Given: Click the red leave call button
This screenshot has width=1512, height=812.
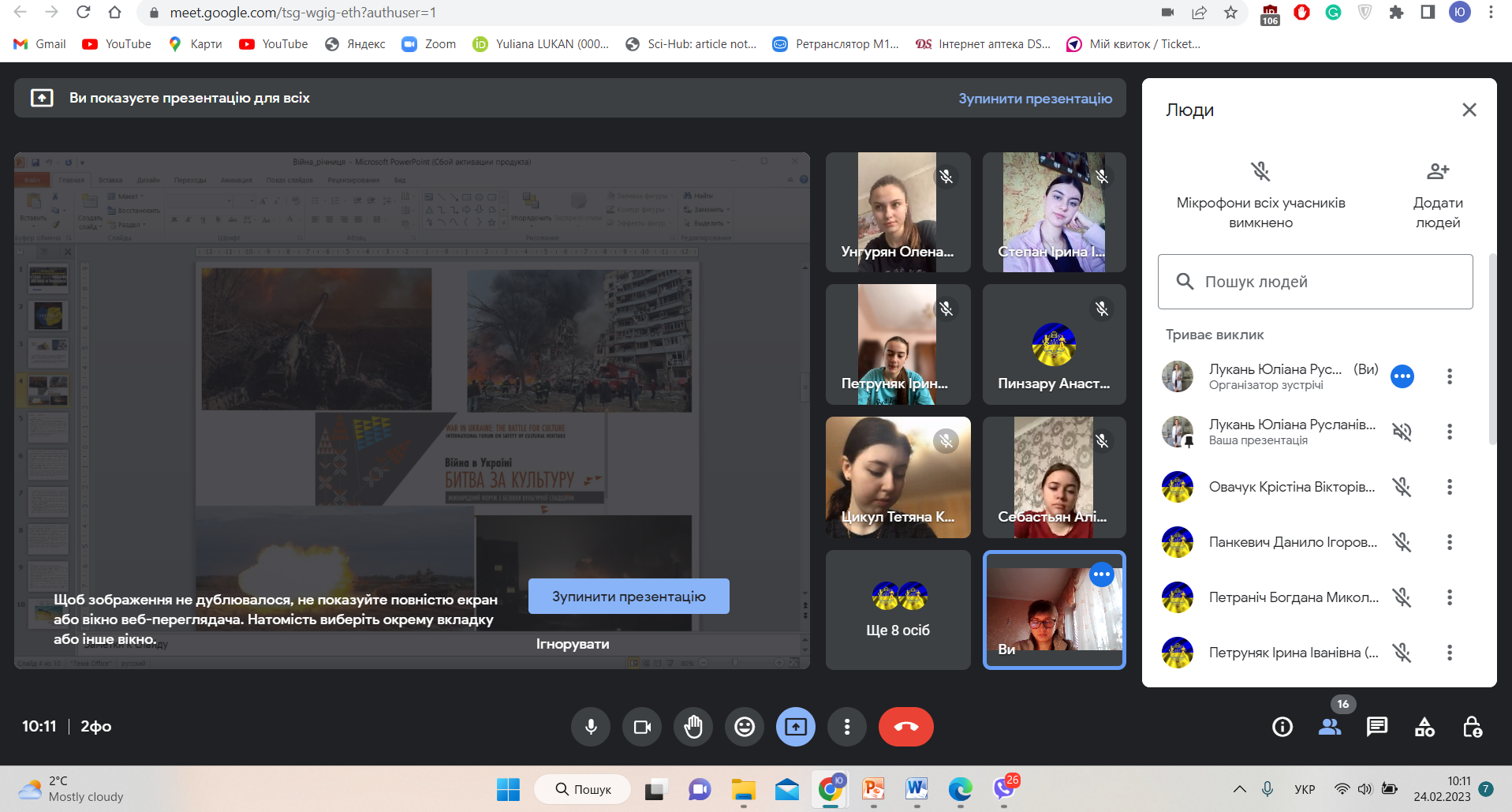Looking at the screenshot, I should pos(905,727).
